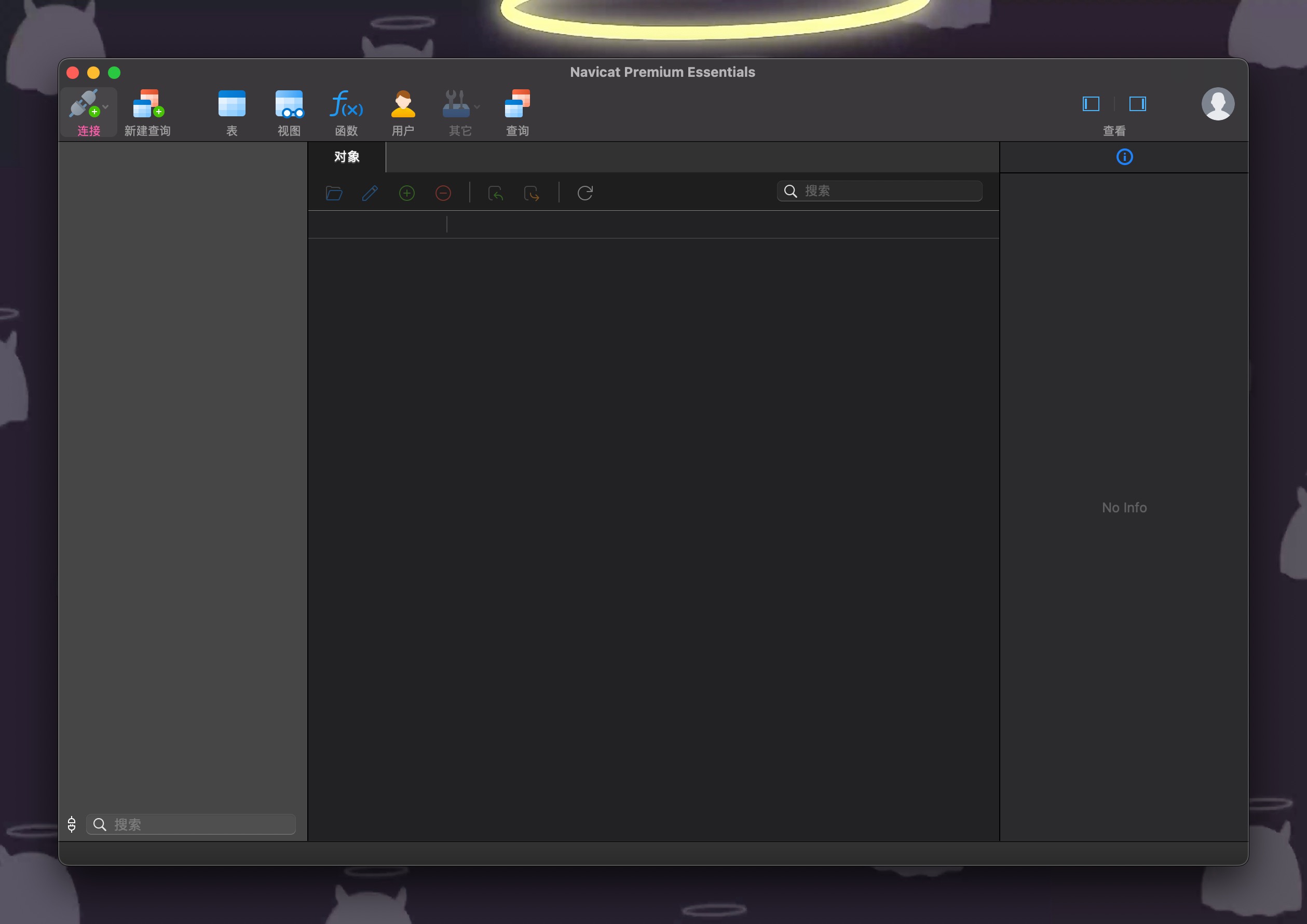Image resolution: width=1307 pixels, height=924 pixels.
Task: Add a new object with plus button
Action: (406, 194)
